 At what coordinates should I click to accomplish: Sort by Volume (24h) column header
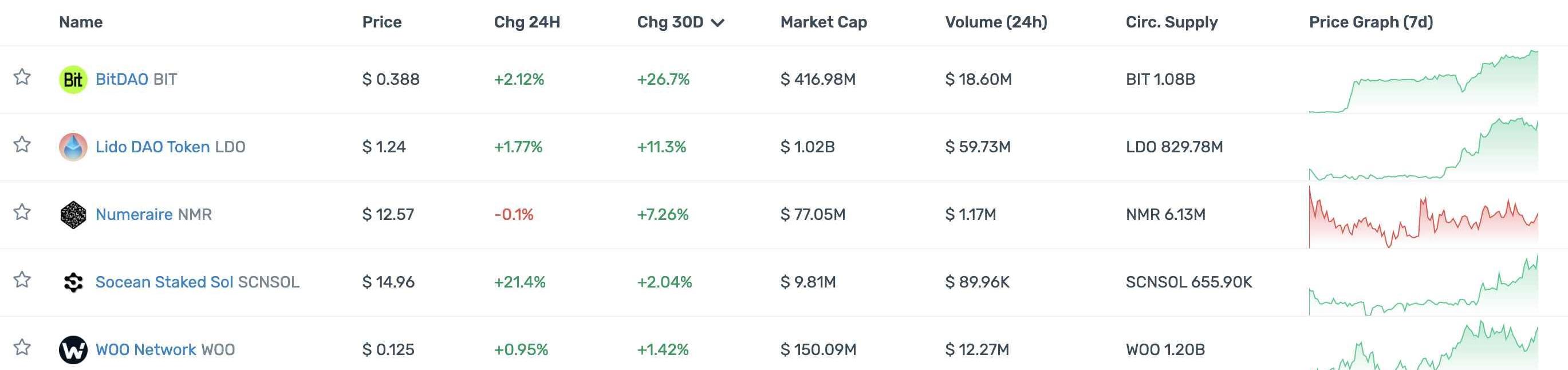[996, 22]
